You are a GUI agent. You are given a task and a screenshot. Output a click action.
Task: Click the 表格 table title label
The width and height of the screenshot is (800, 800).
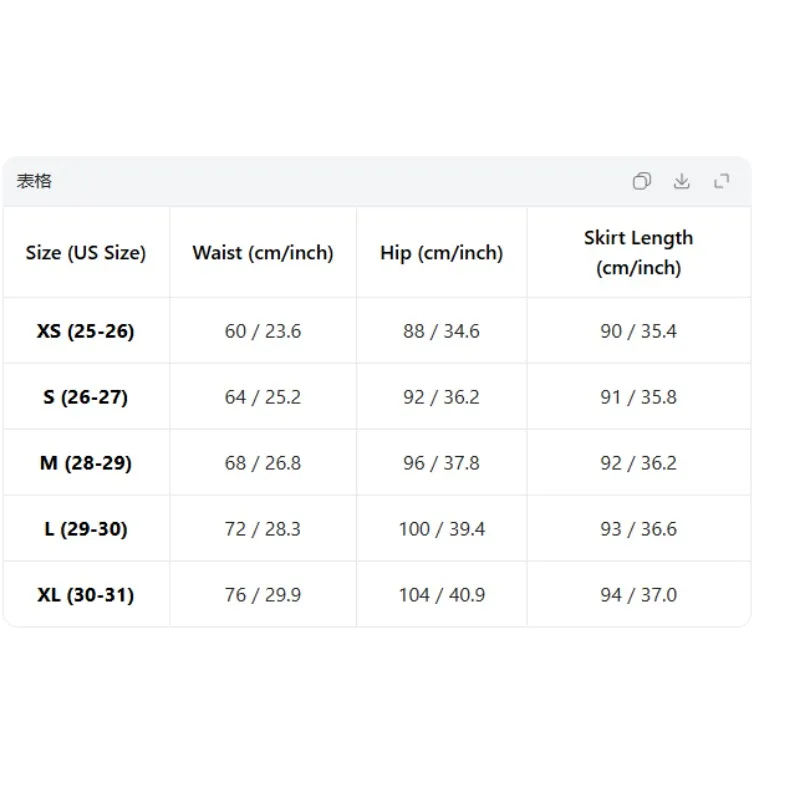[x=34, y=181]
